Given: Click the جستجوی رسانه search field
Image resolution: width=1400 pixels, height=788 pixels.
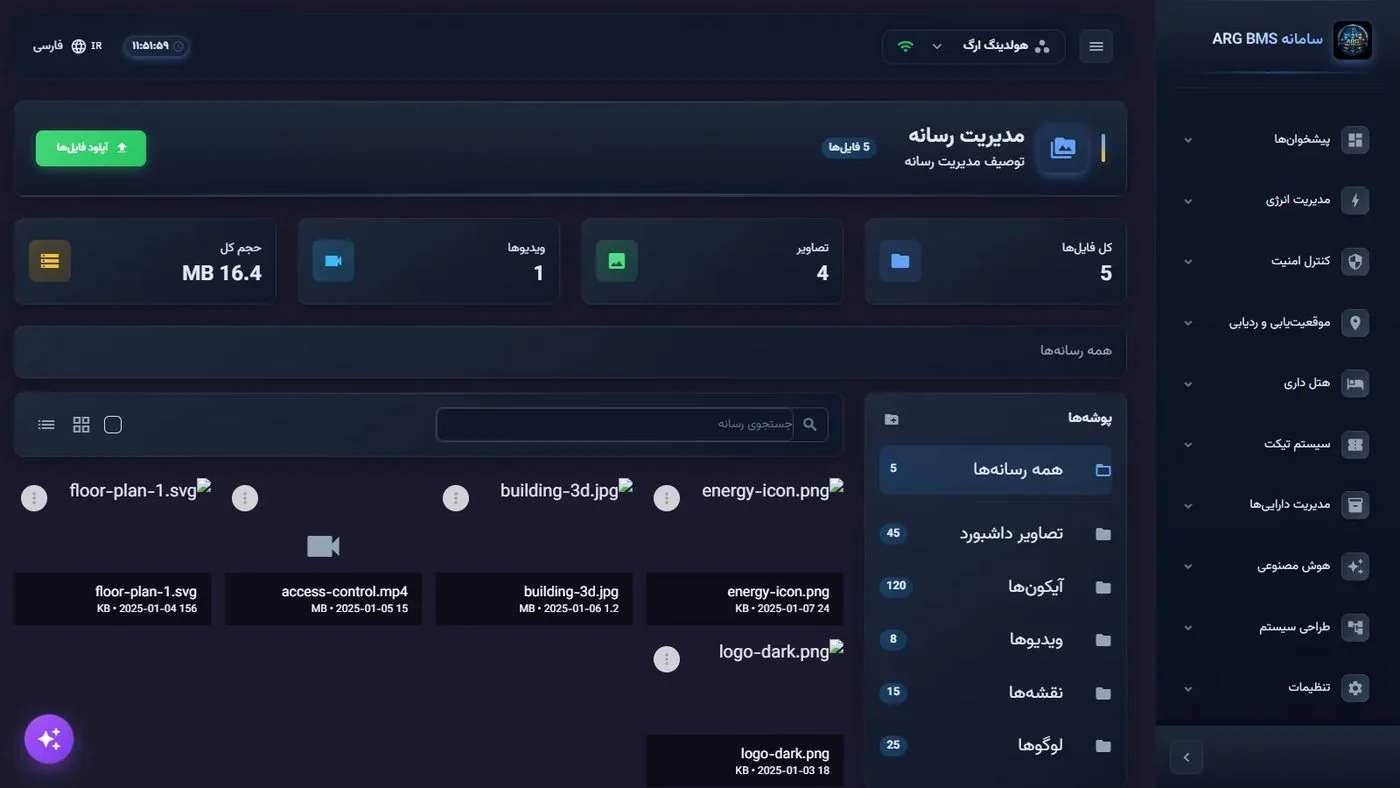Looking at the screenshot, I should [615, 425].
